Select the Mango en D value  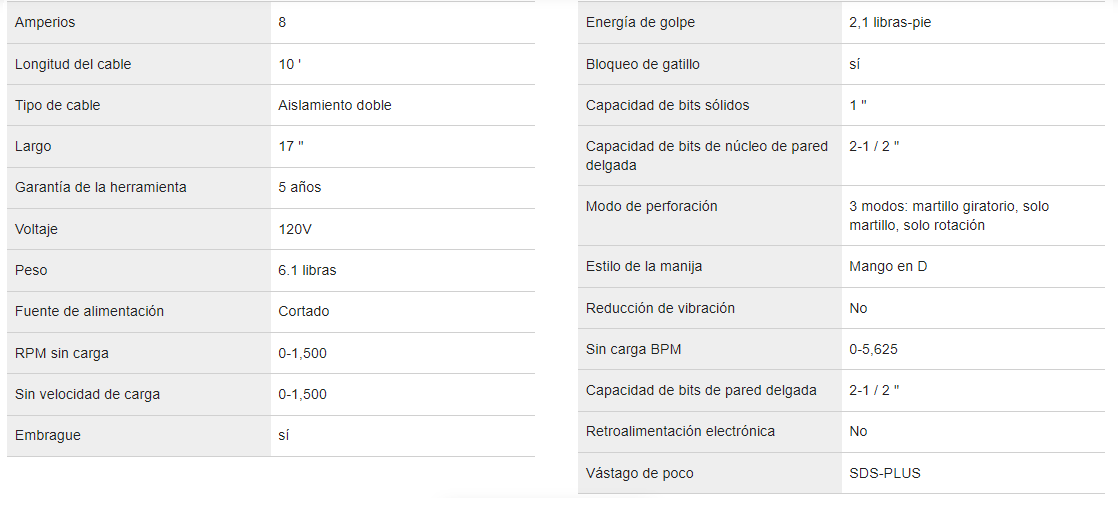coord(888,267)
